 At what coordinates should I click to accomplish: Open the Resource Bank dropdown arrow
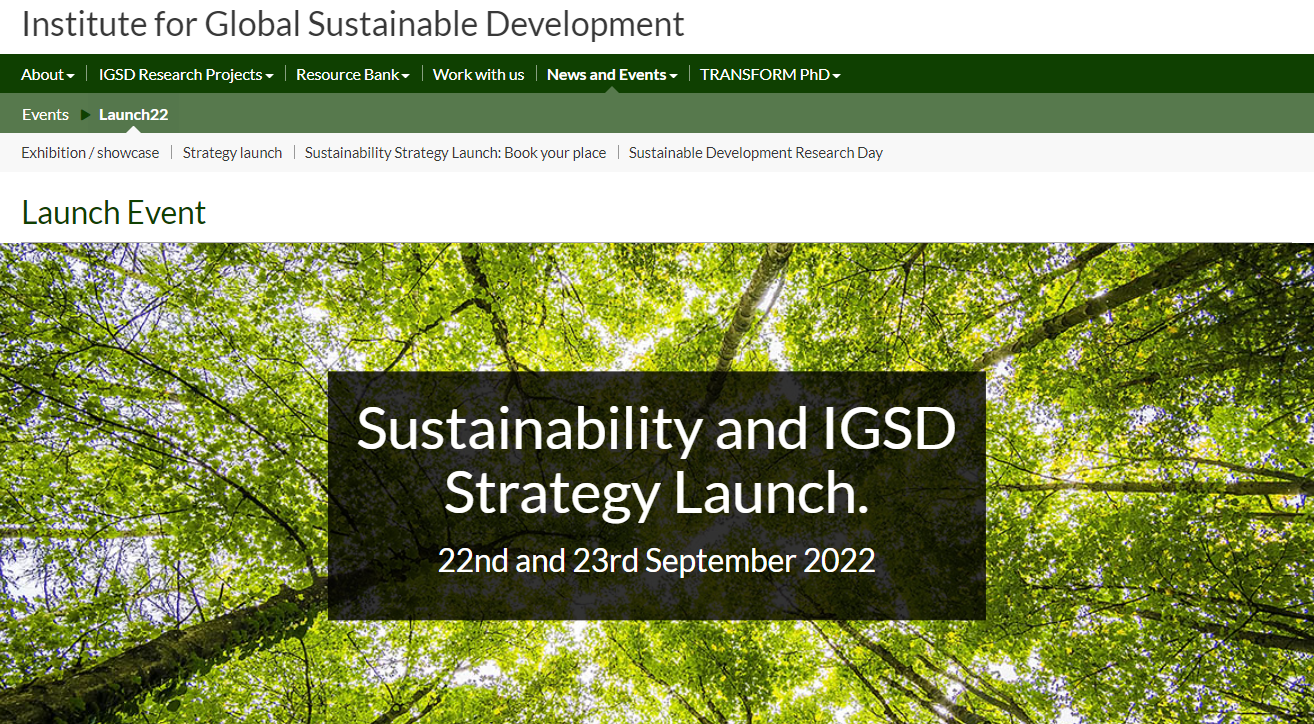tap(406, 76)
